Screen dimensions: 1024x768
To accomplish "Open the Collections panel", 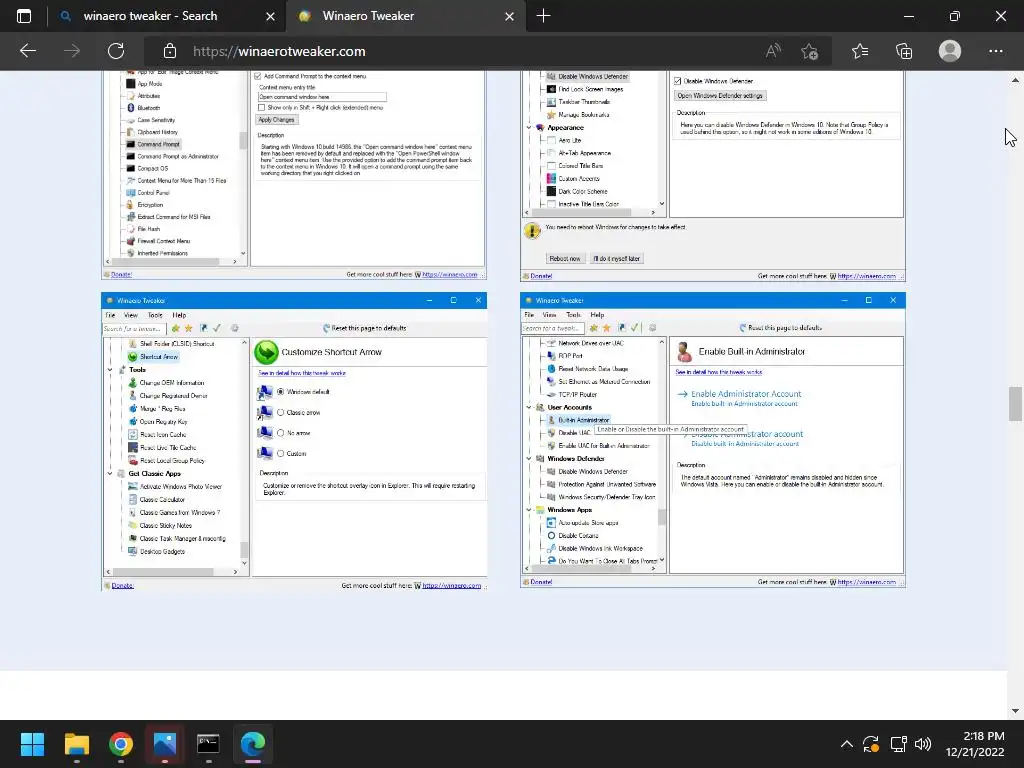I will coord(904,51).
